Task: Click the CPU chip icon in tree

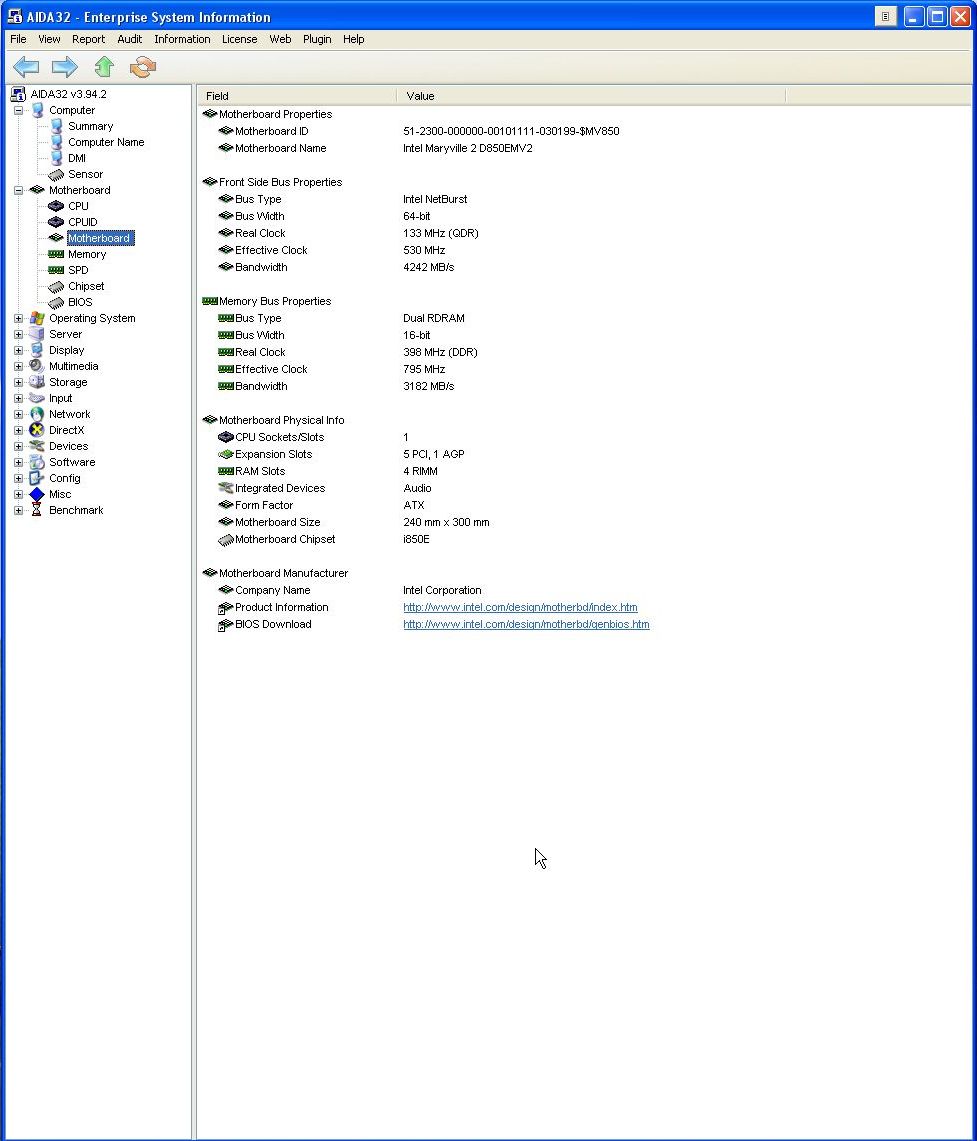Action: click(56, 206)
